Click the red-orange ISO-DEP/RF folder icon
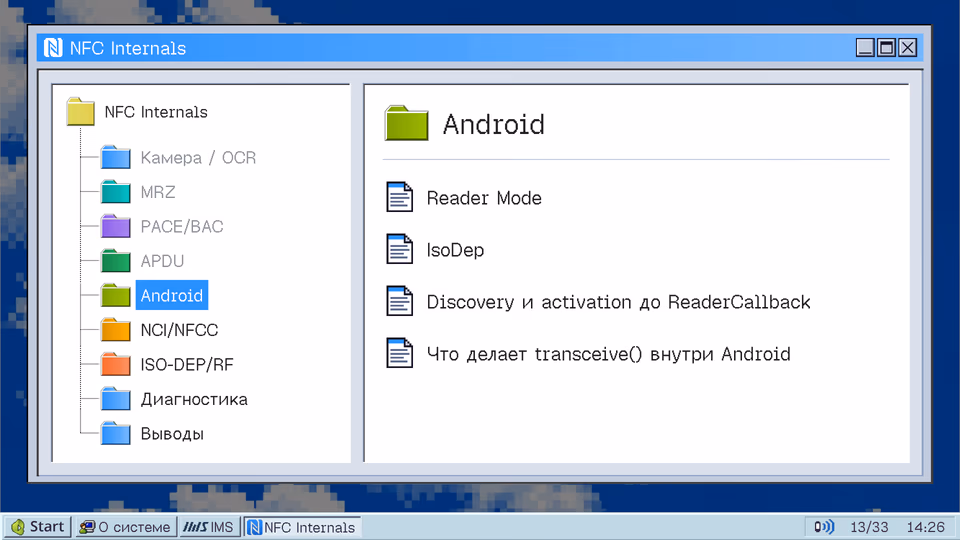 coord(116,364)
